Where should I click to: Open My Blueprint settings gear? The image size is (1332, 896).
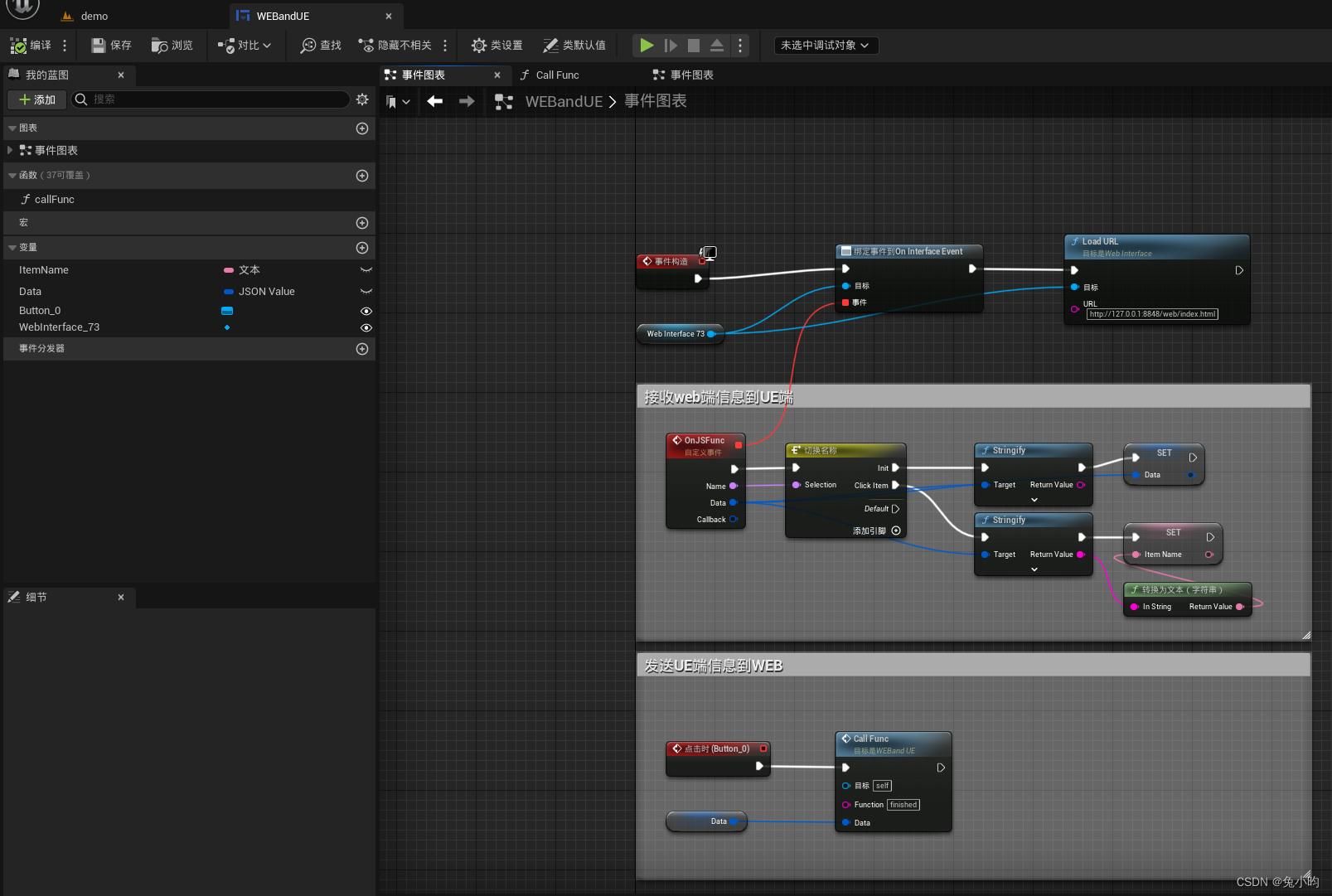point(362,99)
